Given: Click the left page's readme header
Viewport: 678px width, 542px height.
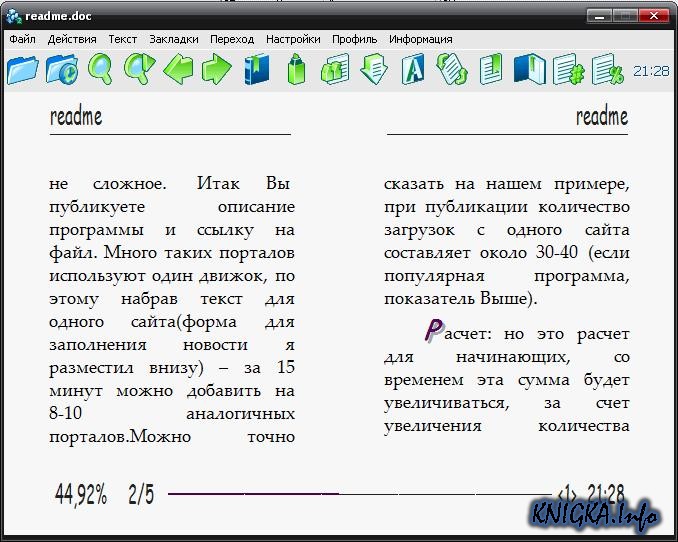Looking at the screenshot, I should [x=76, y=116].
